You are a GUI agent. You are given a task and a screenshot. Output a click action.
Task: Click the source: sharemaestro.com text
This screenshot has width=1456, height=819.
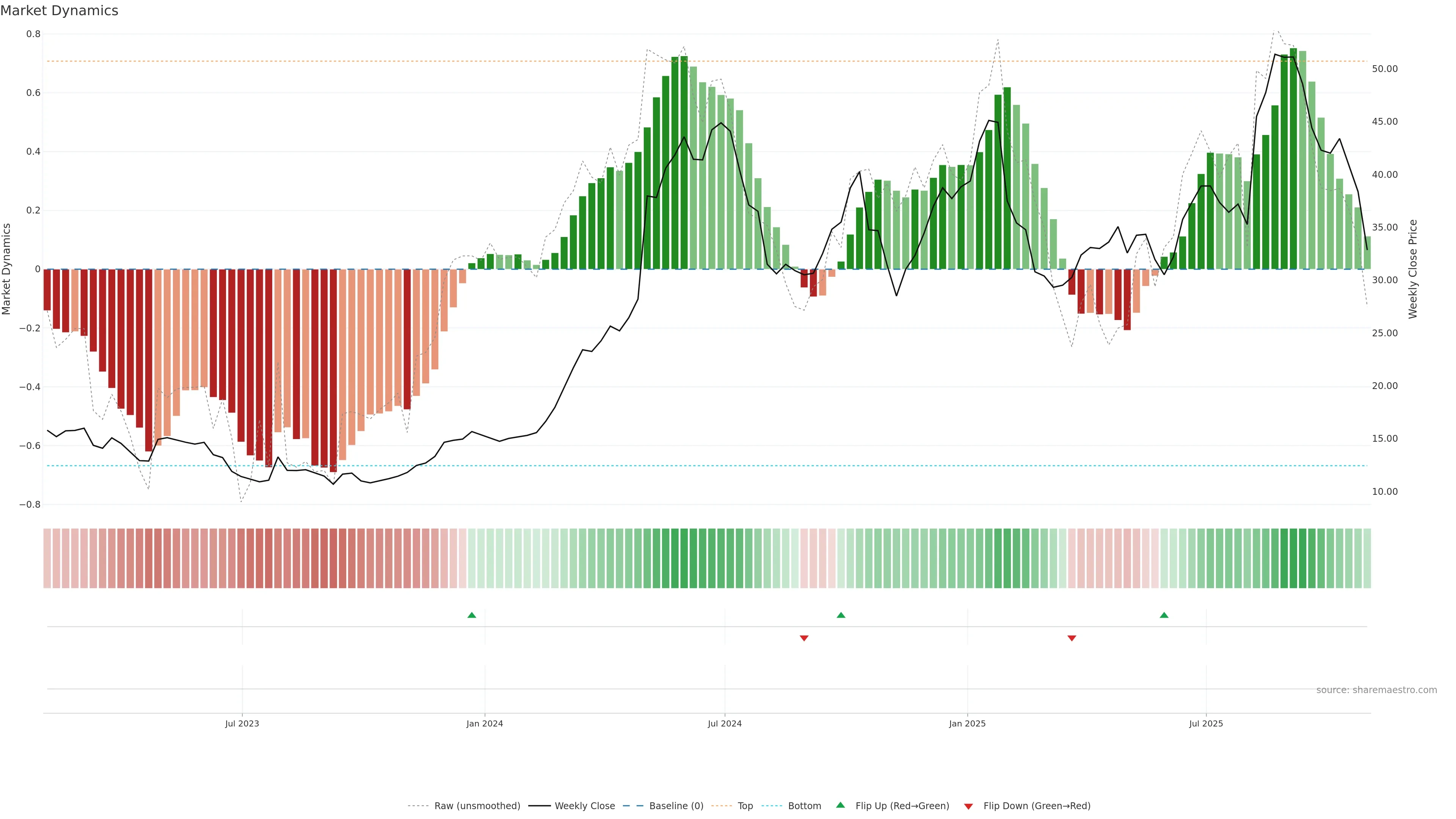[1376, 690]
